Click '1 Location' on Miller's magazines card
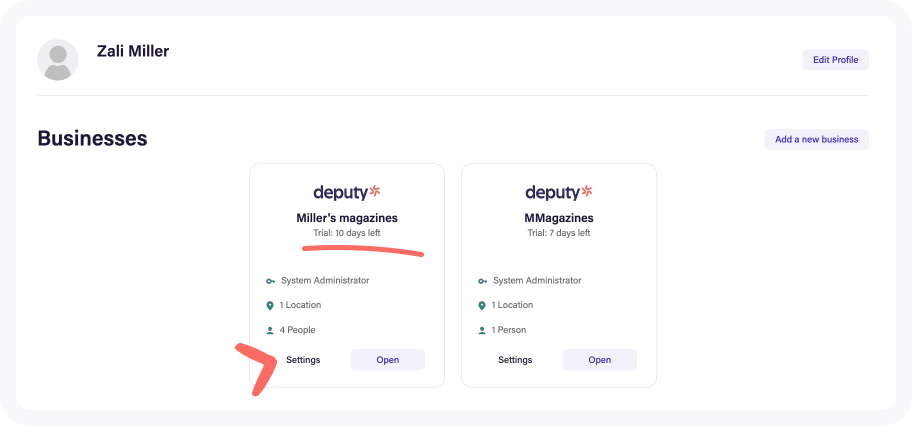Image resolution: width=912 pixels, height=426 pixels. 300,305
